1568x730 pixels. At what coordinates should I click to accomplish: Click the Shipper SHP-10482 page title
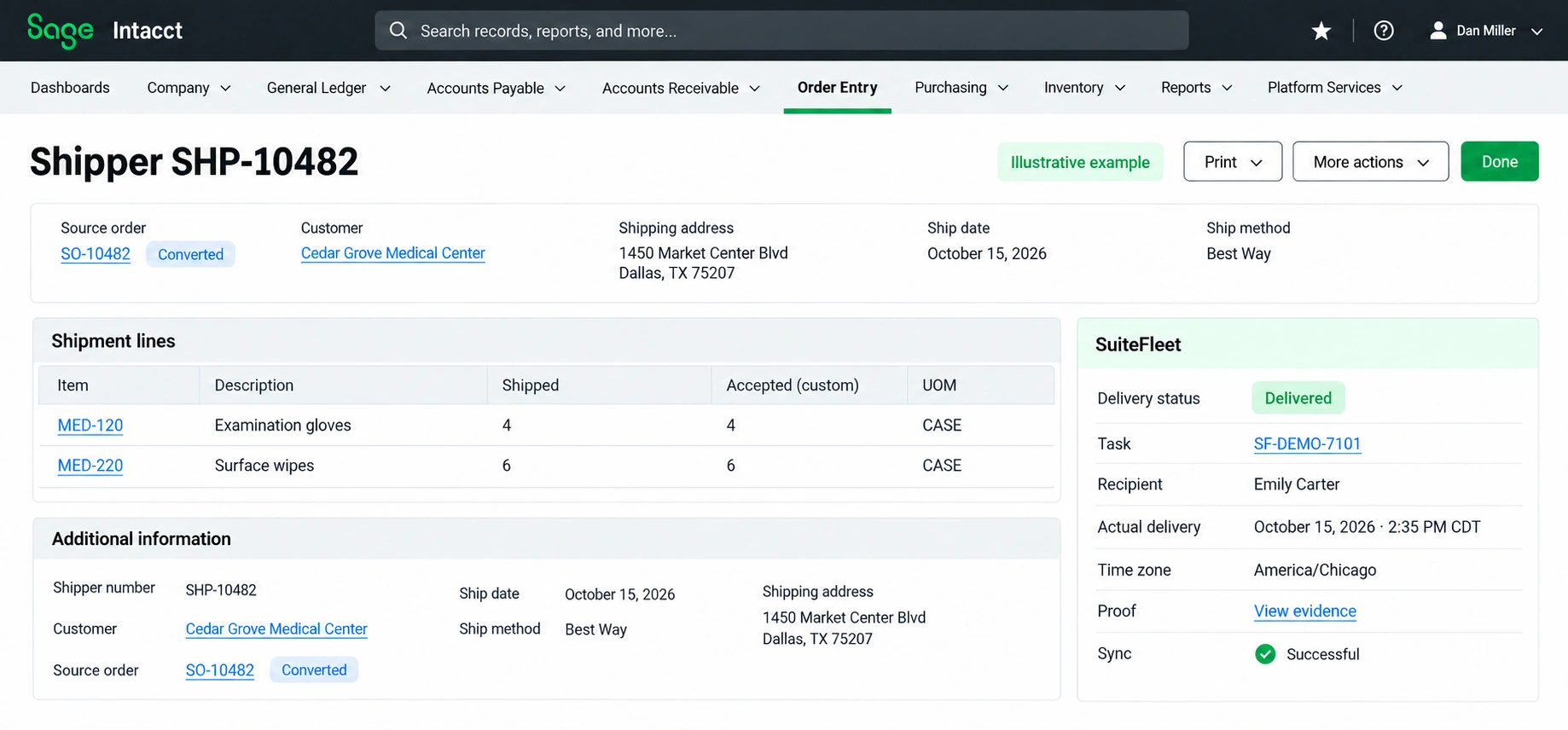point(194,161)
